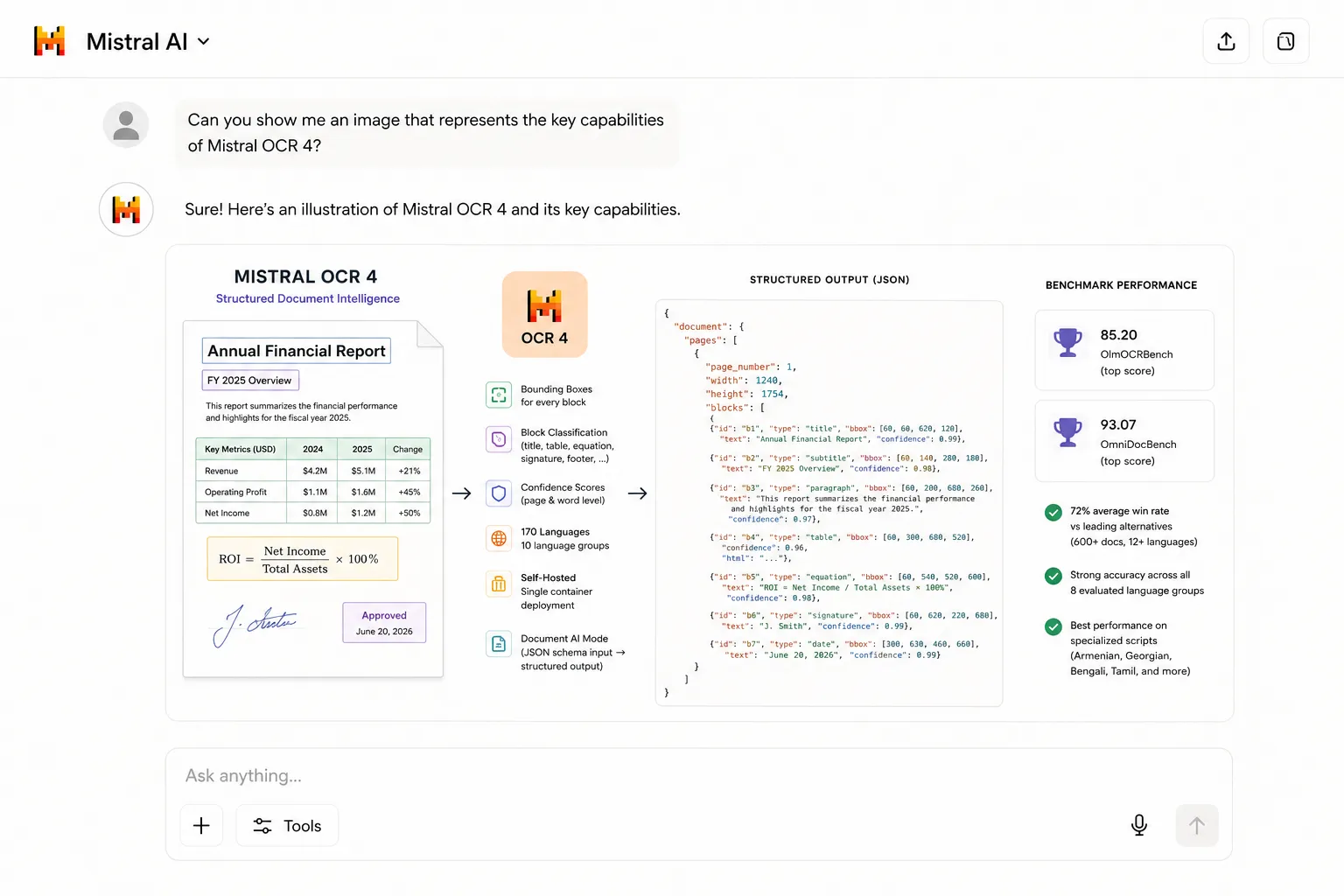This screenshot has width=1344, height=896.
Task: Click the trophy icon next to 93.07
Action: 1067,432
